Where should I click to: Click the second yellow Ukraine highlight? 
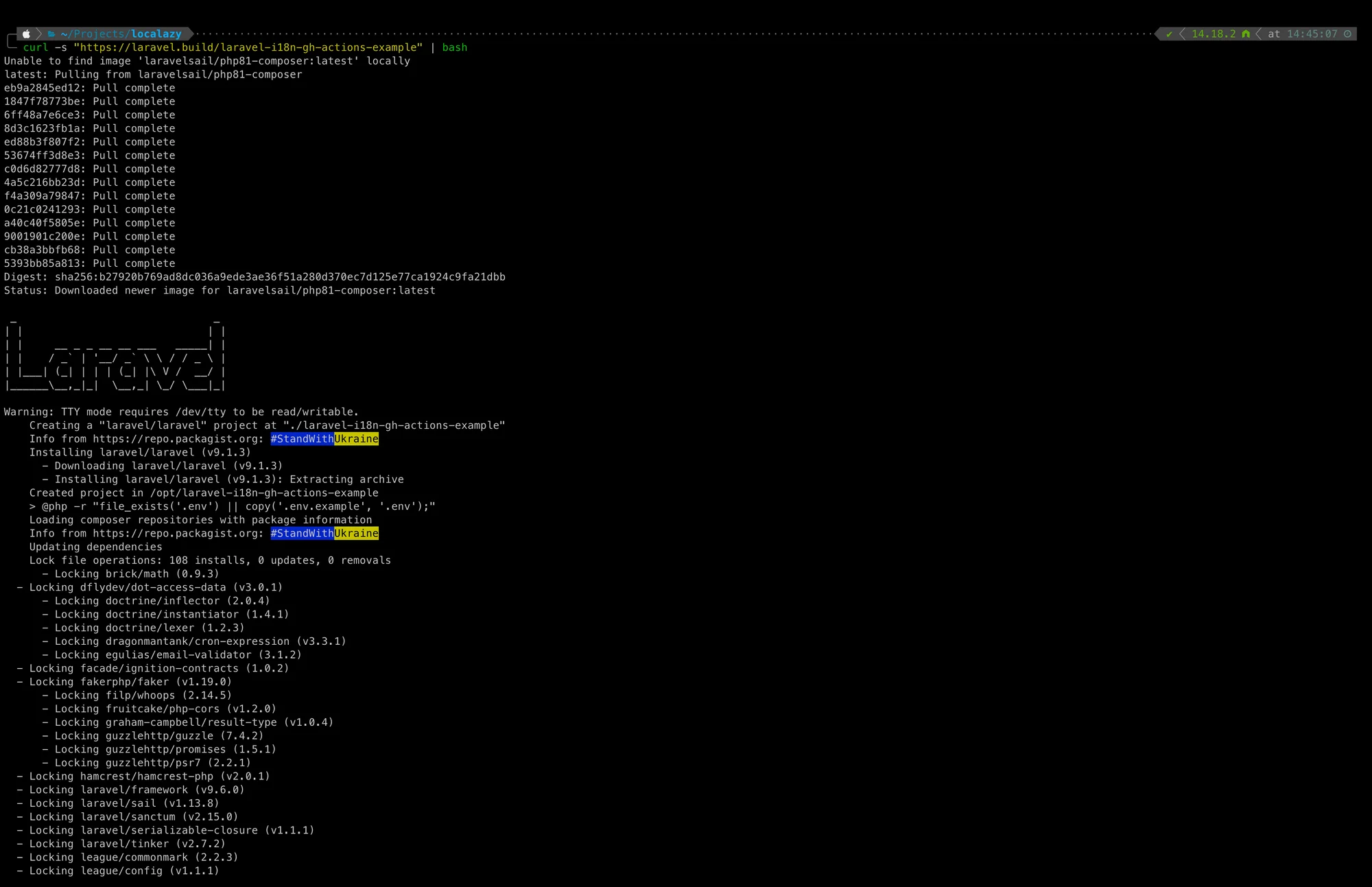(356, 534)
